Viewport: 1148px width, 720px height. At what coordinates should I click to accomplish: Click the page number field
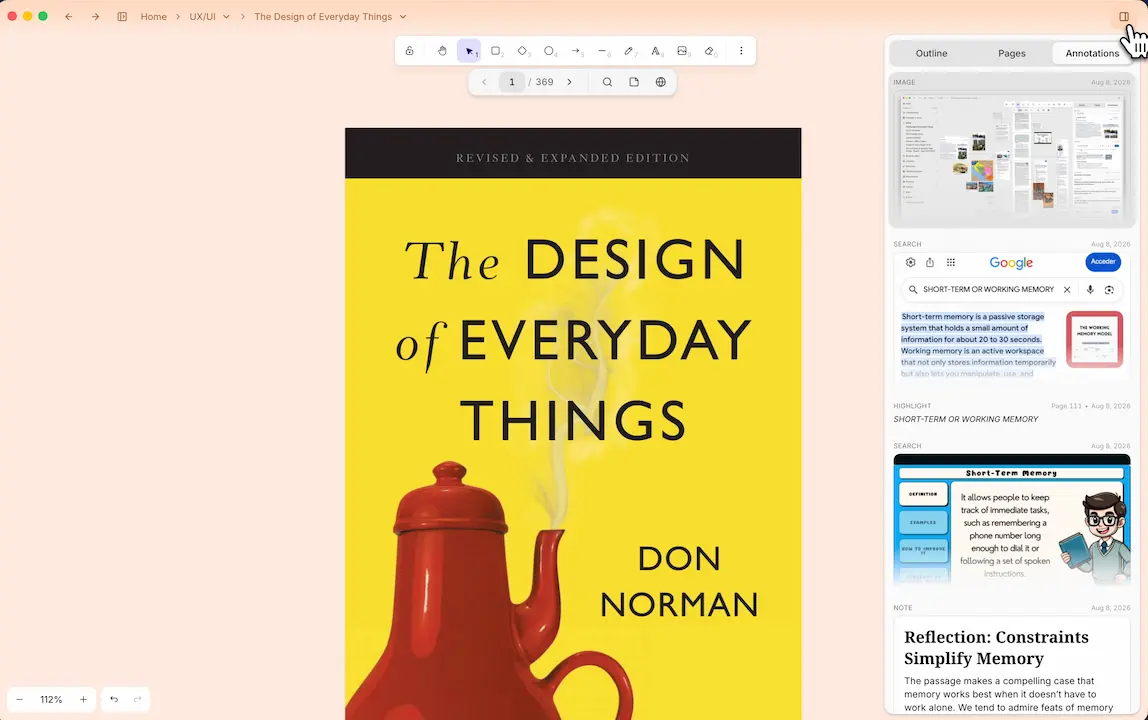tap(512, 82)
